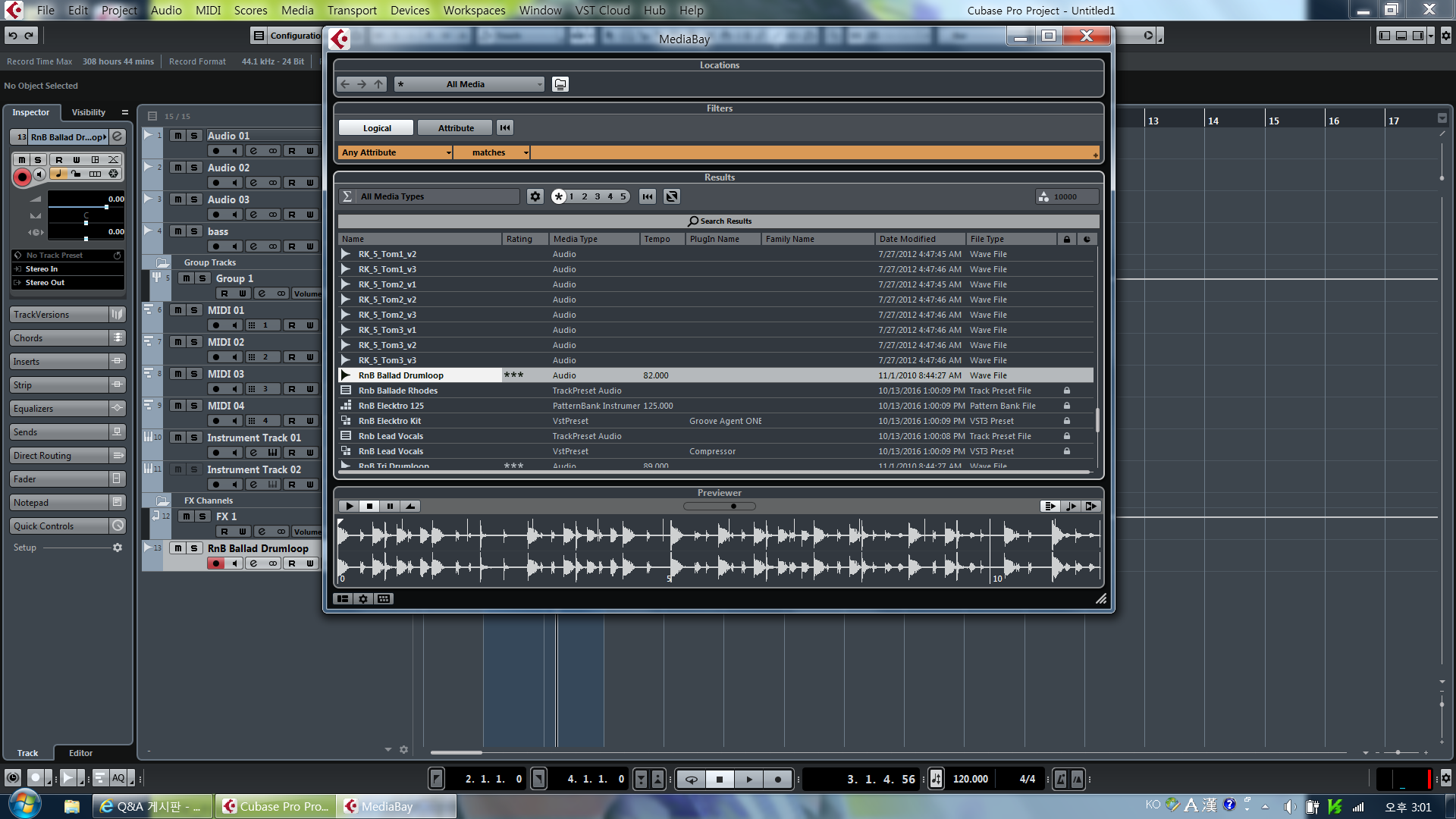Click the Undo arrow in toolbar

pos(12,35)
